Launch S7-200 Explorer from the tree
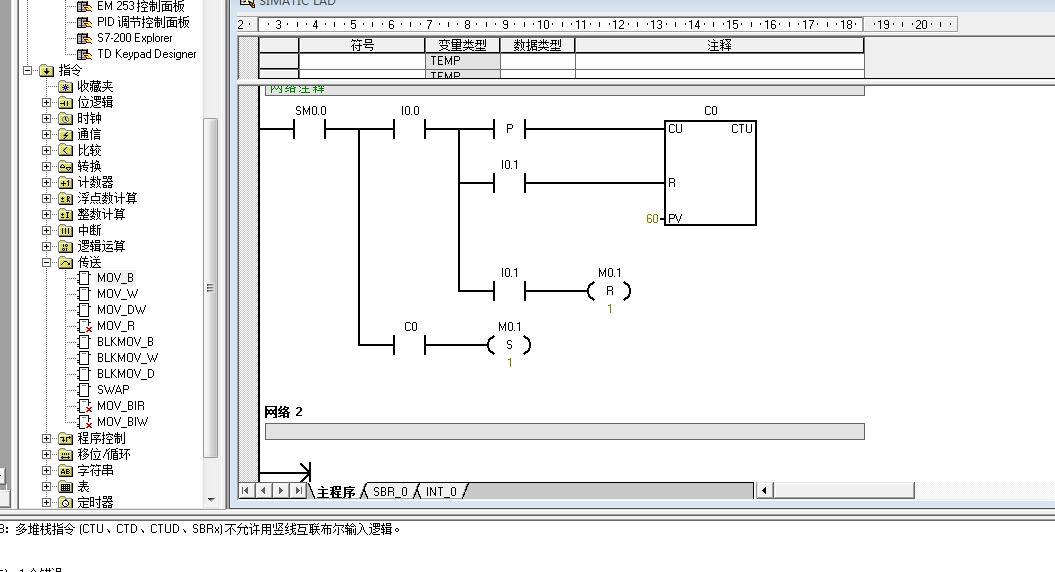Screen dimensions: 1055x572 click(x=134, y=38)
